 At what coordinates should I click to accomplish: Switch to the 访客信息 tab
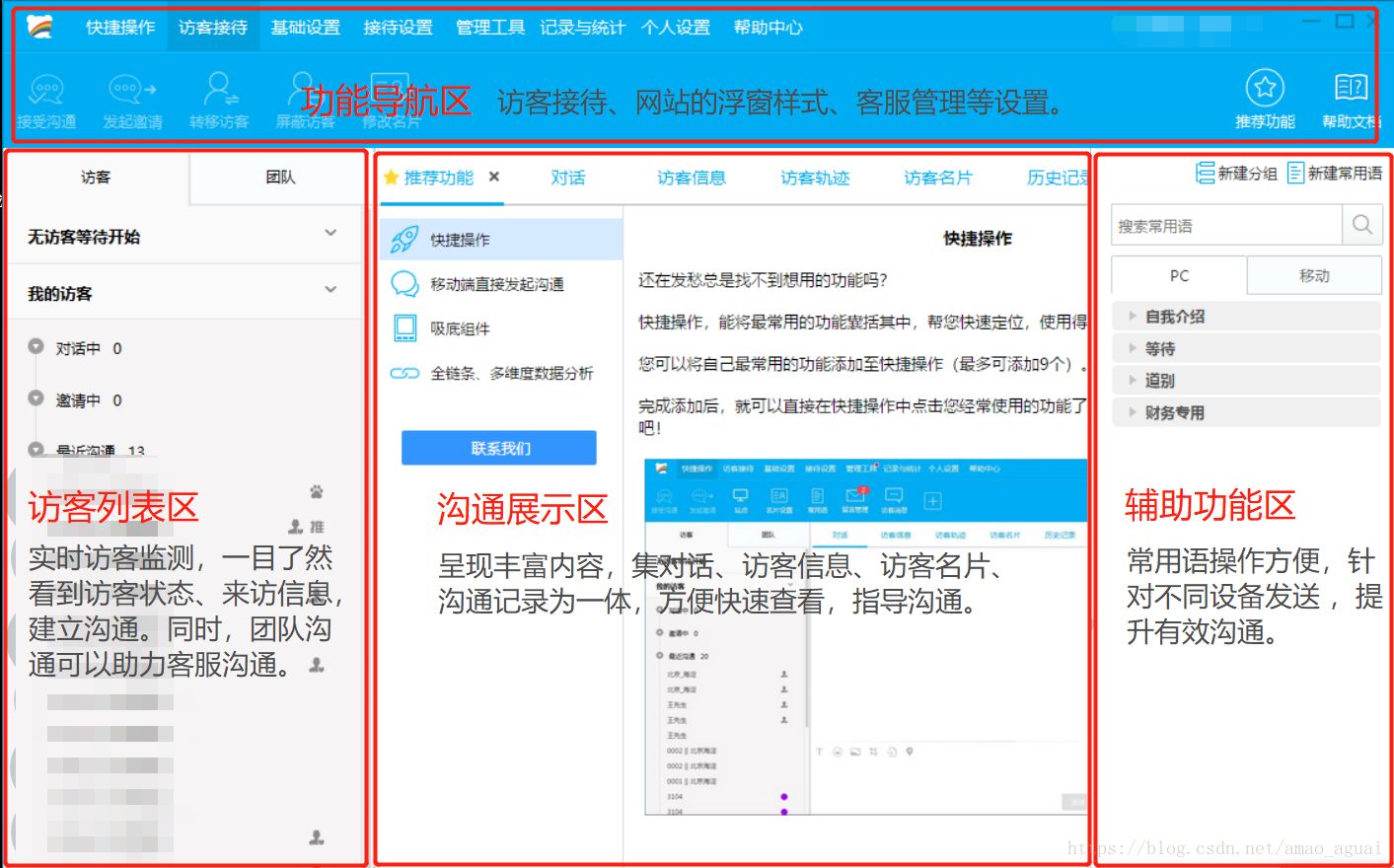(692, 178)
